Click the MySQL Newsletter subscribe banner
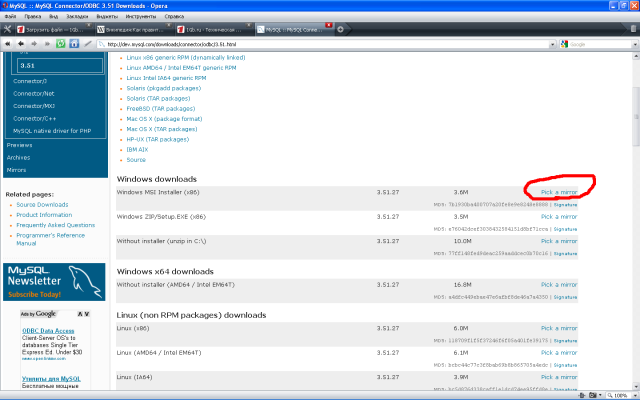 [54, 282]
